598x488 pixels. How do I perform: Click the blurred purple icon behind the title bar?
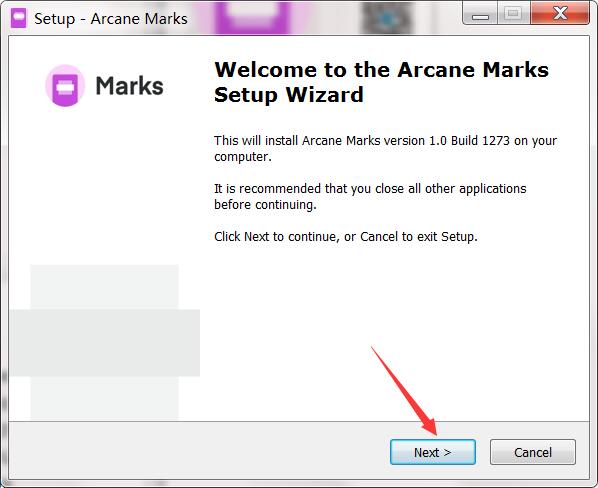point(251,17)
